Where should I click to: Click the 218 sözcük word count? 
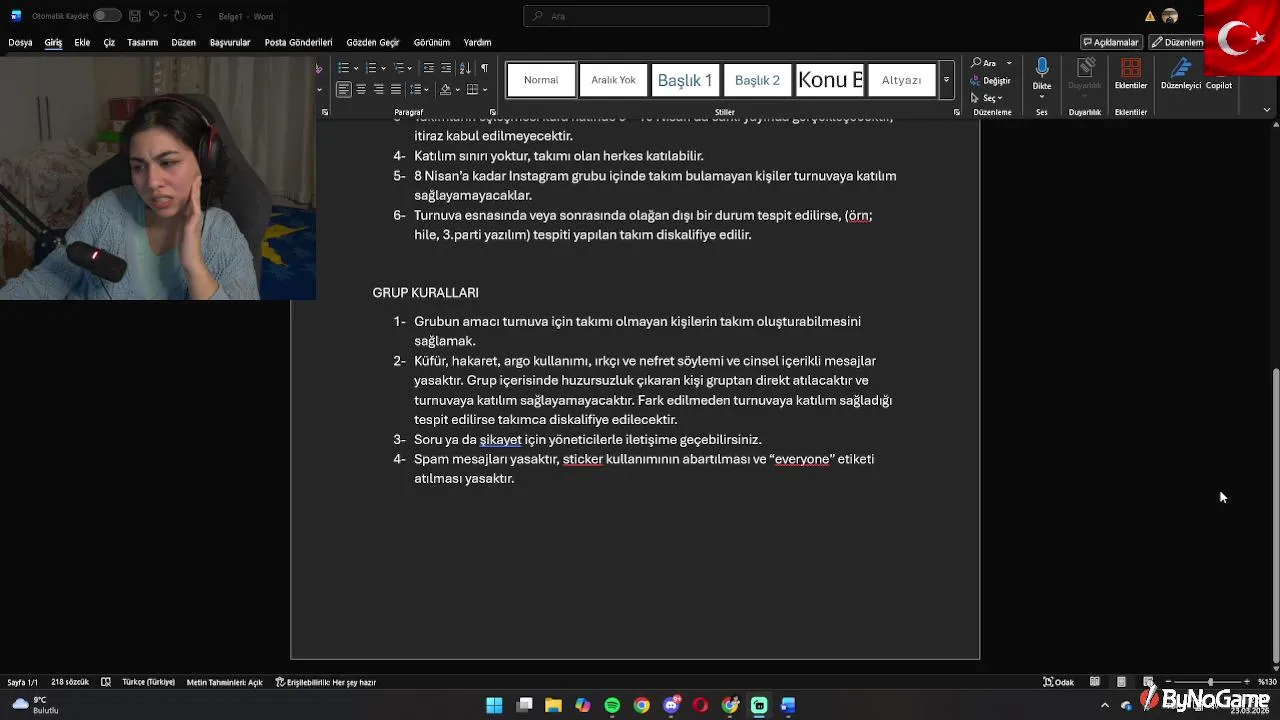click(x=70, y=682)
